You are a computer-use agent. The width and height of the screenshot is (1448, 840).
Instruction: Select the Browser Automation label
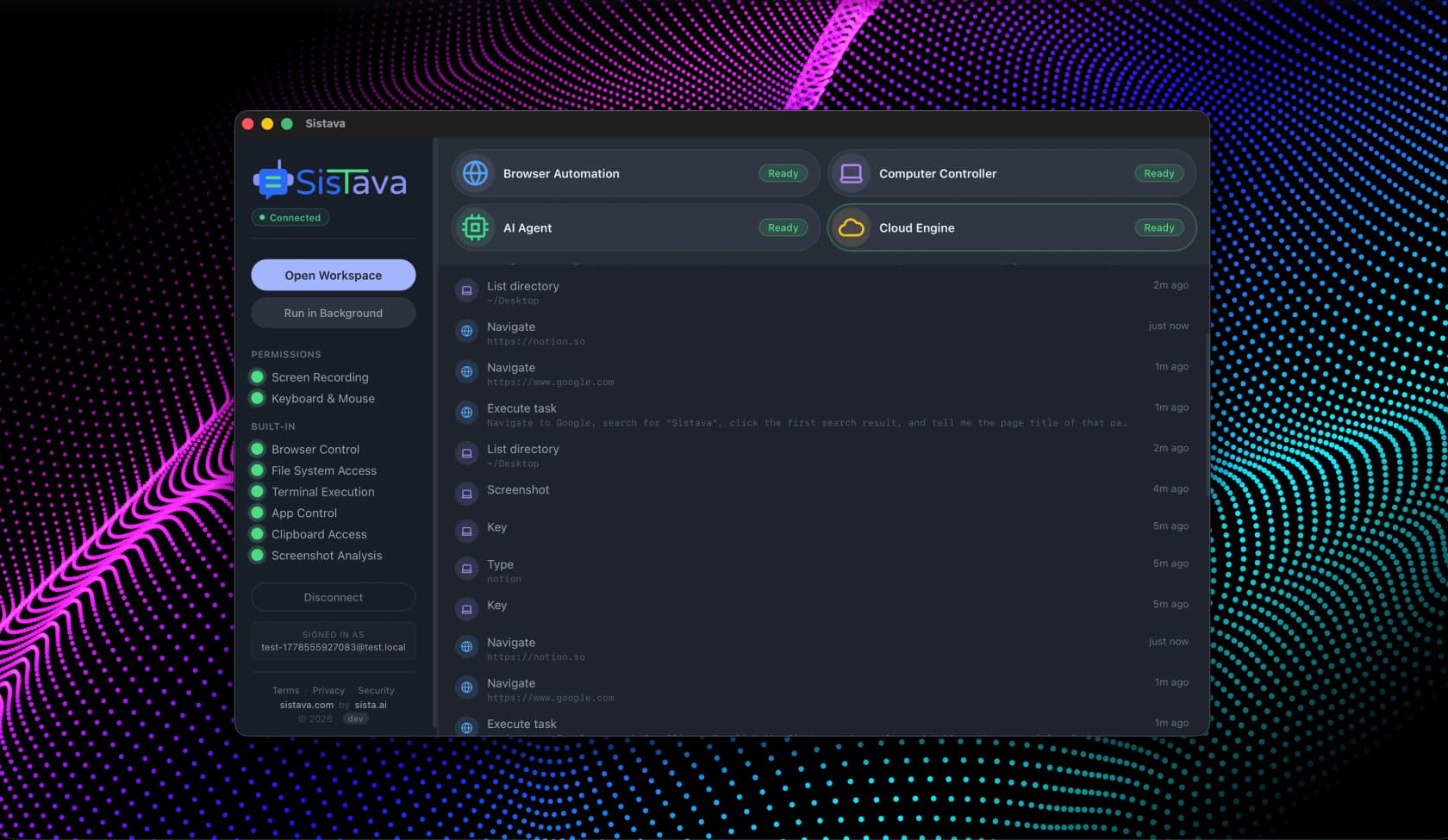(x=561, y=173)
